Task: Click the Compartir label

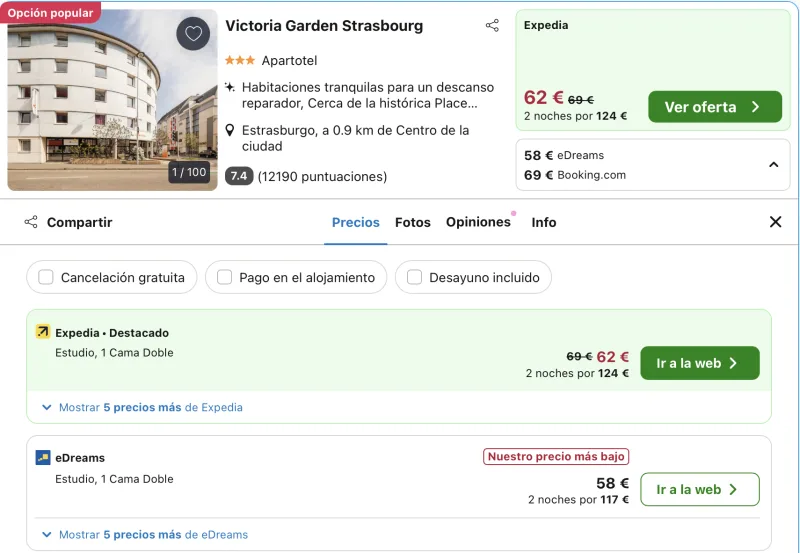Action: pos(80,222)
